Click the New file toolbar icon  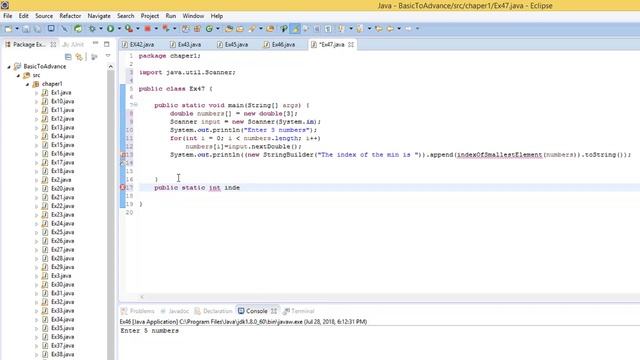[x=8, y=29]
